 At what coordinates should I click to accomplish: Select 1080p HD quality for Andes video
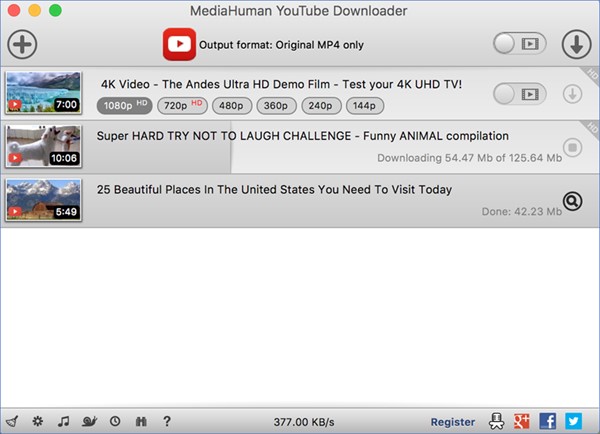124,105
